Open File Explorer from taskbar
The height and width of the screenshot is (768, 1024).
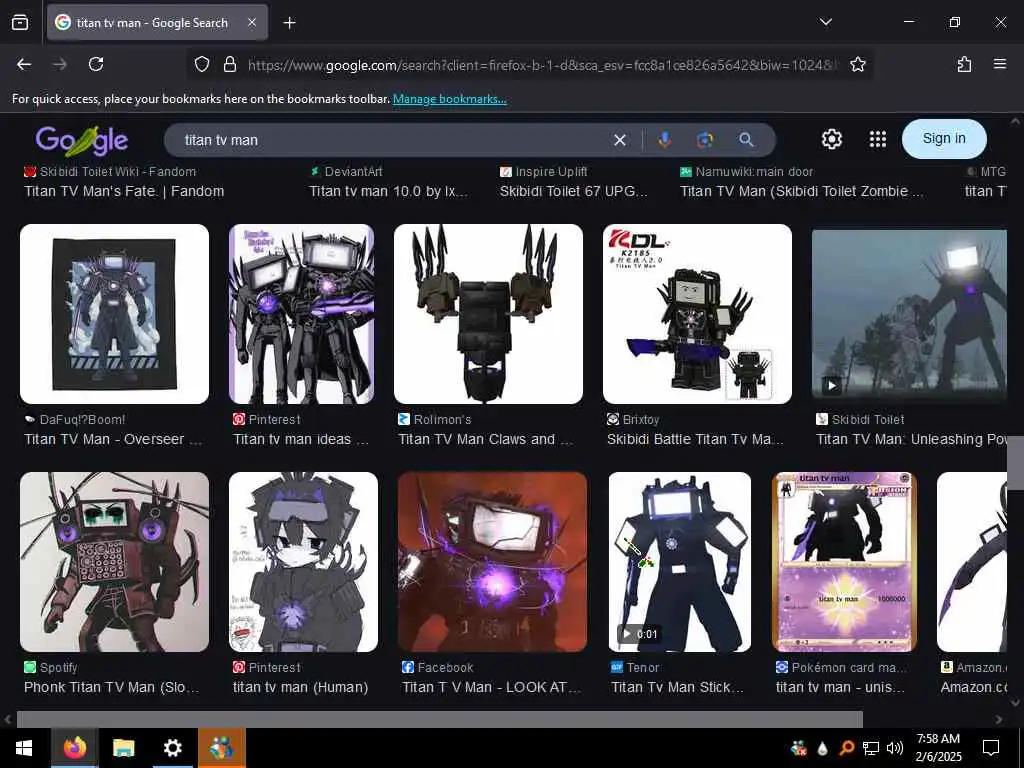coord(123,748)
